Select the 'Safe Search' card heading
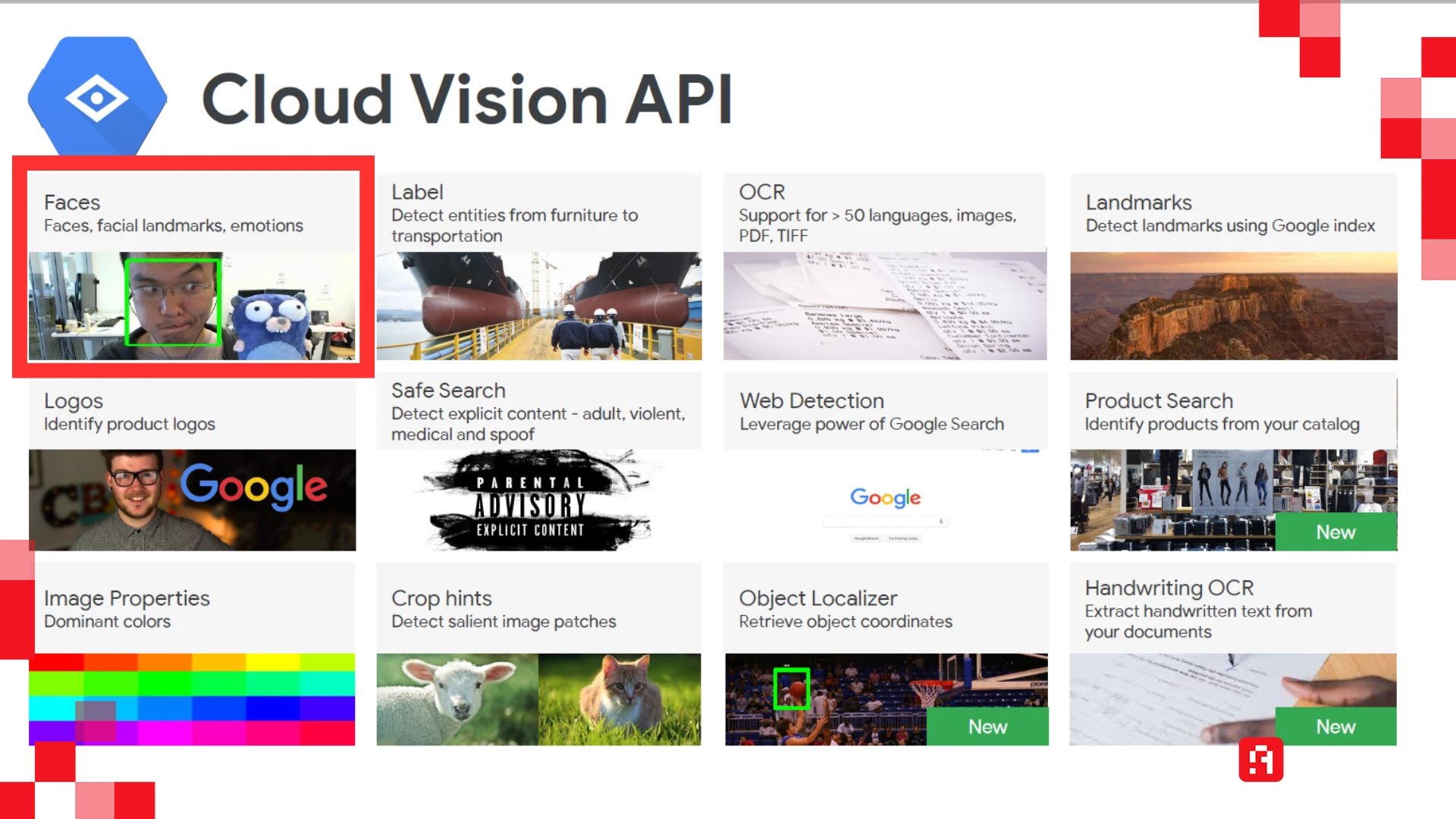The width and height of the screenshot is (1456, 819). [x=448, y=391]
